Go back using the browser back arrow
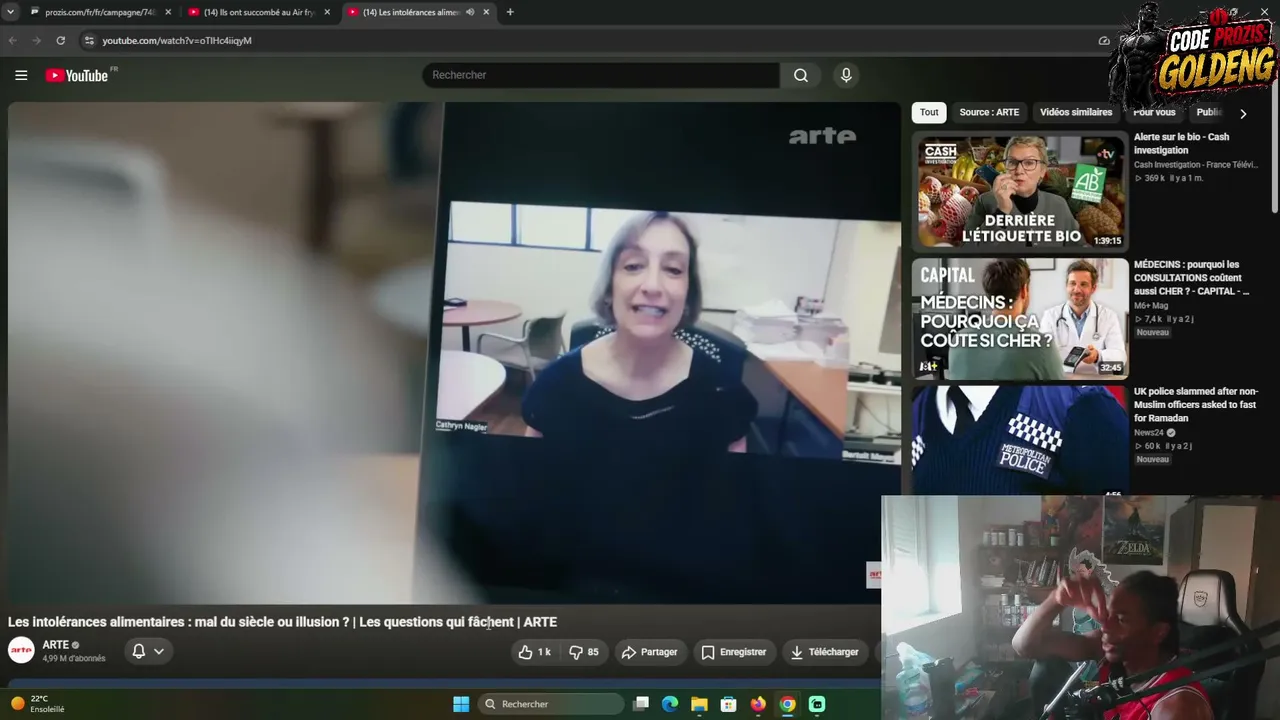1280x720 pixels. 13,41
